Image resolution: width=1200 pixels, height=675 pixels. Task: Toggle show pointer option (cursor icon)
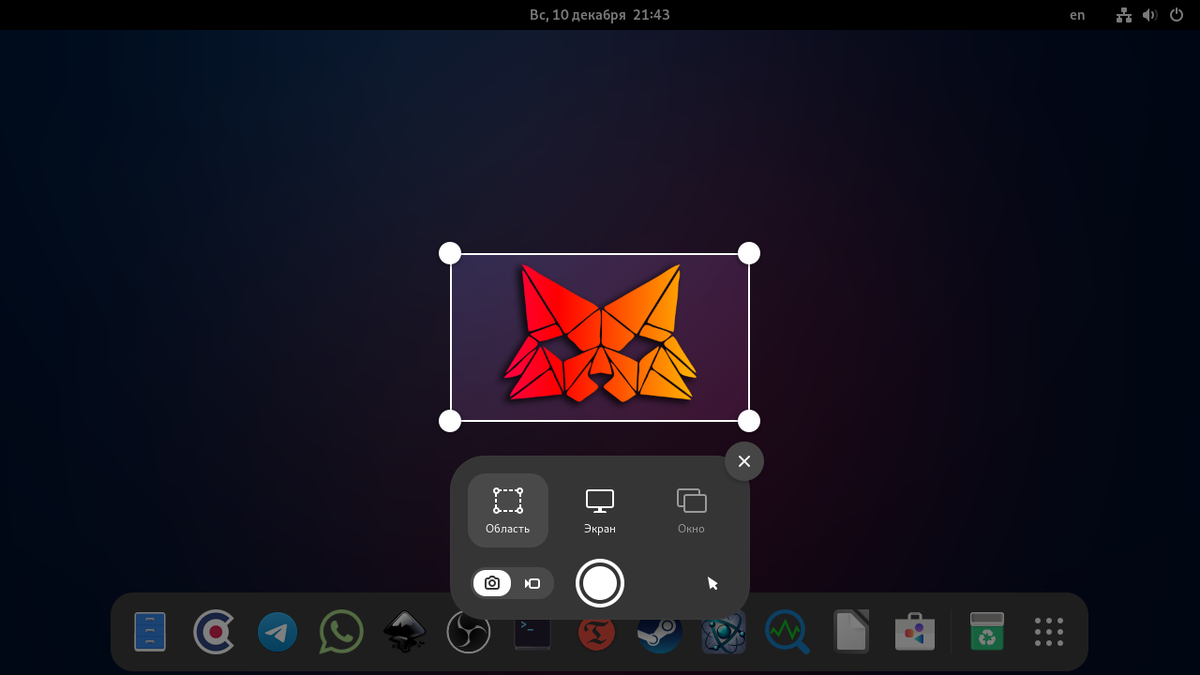(x=713, y=583)
